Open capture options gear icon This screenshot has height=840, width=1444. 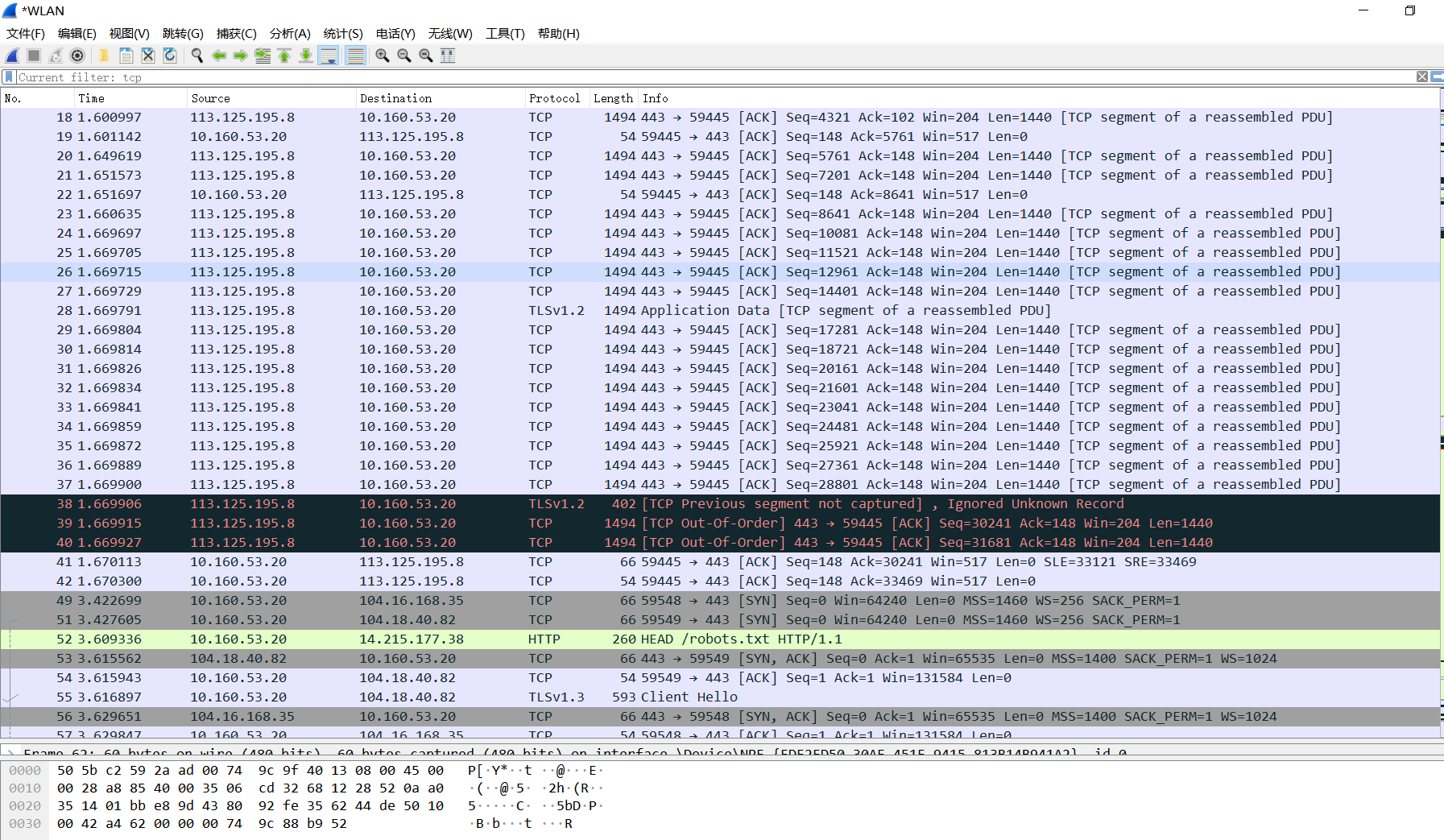coord(77,56)
